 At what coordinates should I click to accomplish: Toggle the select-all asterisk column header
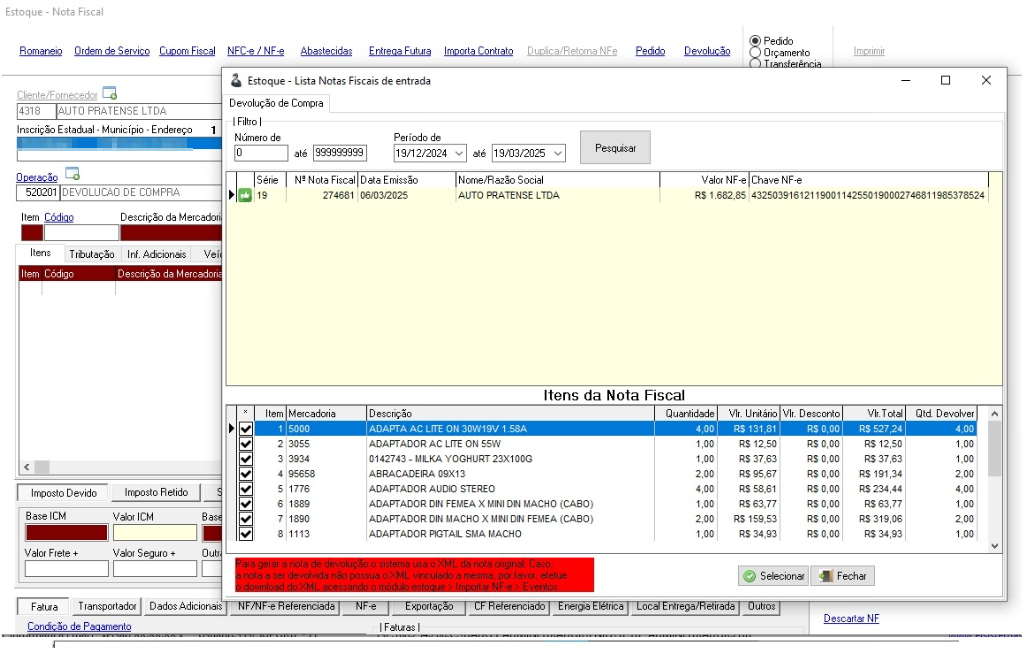coord(245,413)
